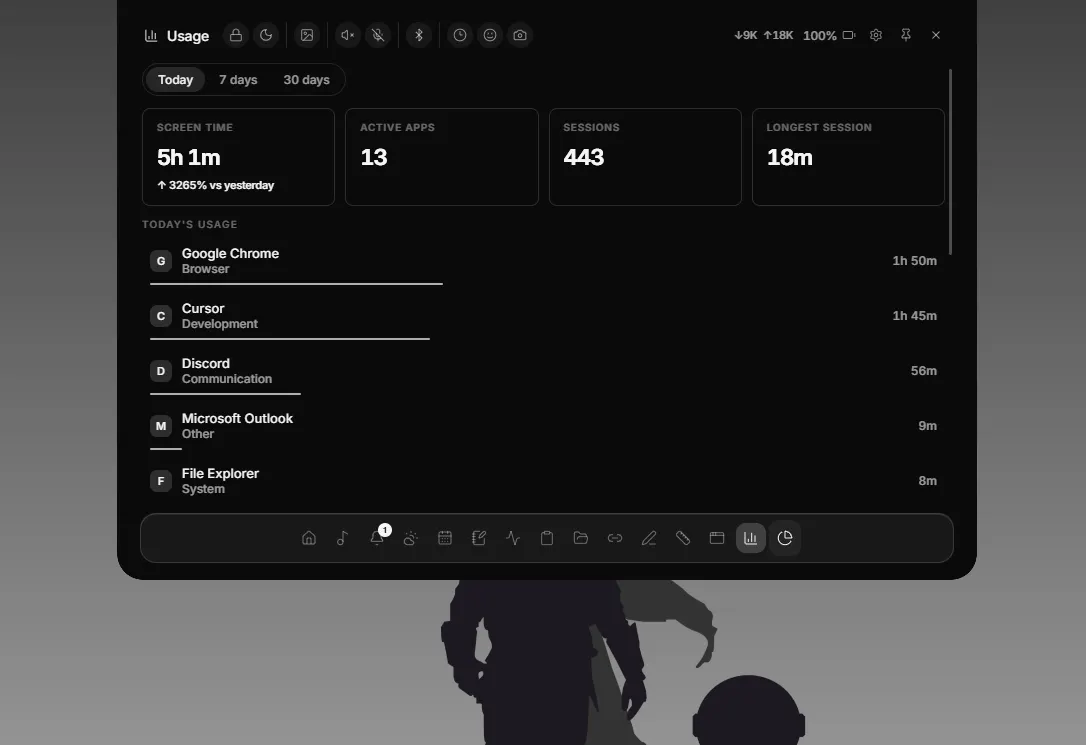Open the ruler measurement tool icon
Screen dimensions: 1086x745
pyautogui.click(x=682, y=538)
